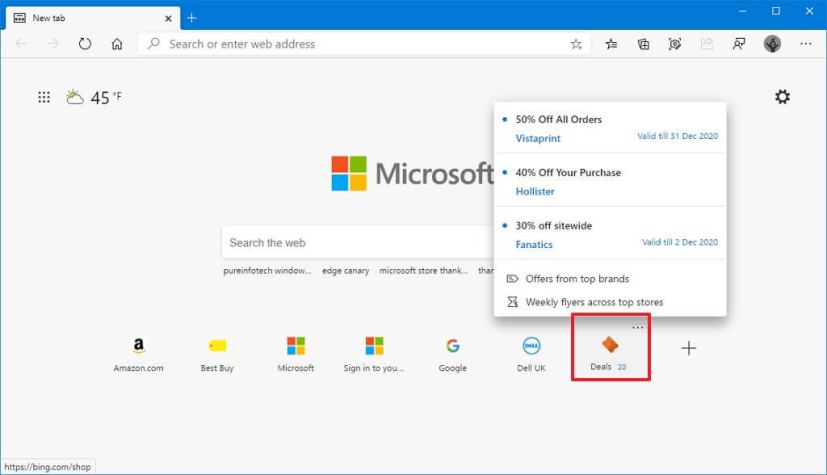Screen dimensions: 827x475
Task: Select the New tab tab
Action: (x=93, y=18)
